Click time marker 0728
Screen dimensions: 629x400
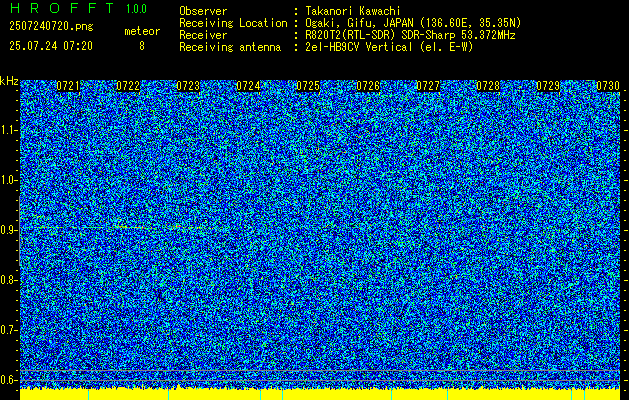point(488,86)
